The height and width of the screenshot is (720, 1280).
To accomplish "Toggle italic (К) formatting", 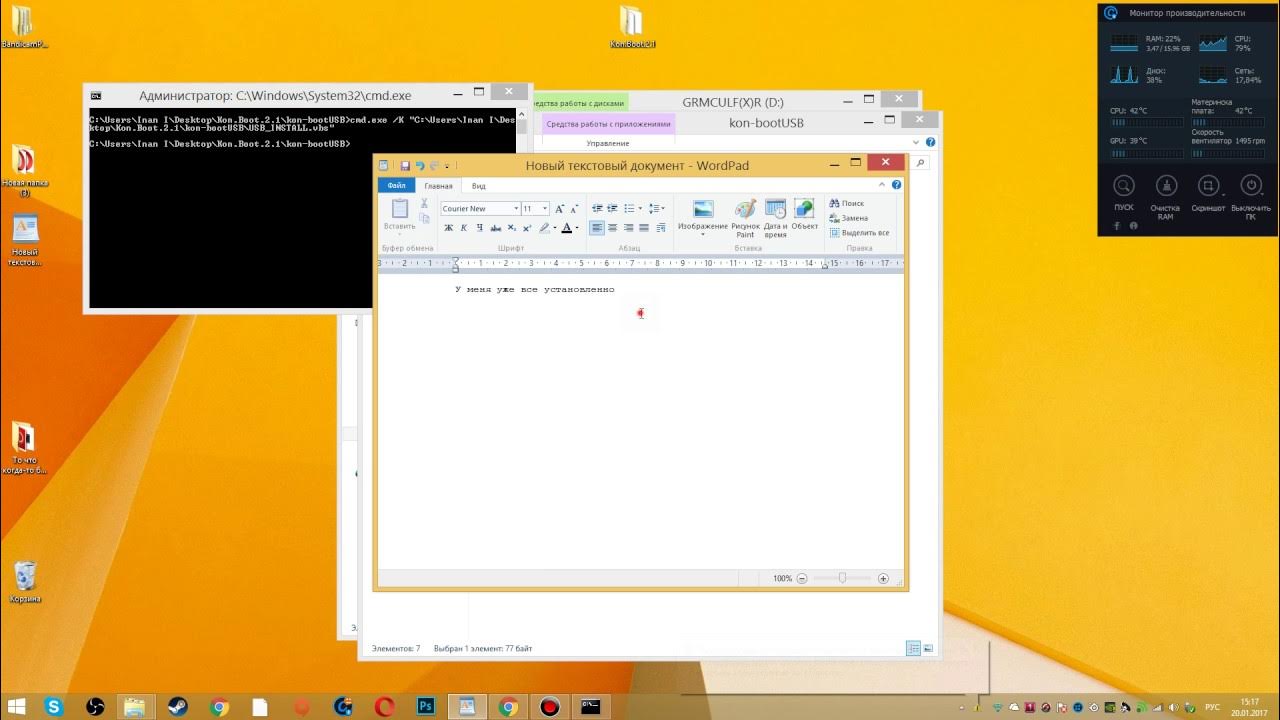I will pyautogui.click(x=464, y=228).
